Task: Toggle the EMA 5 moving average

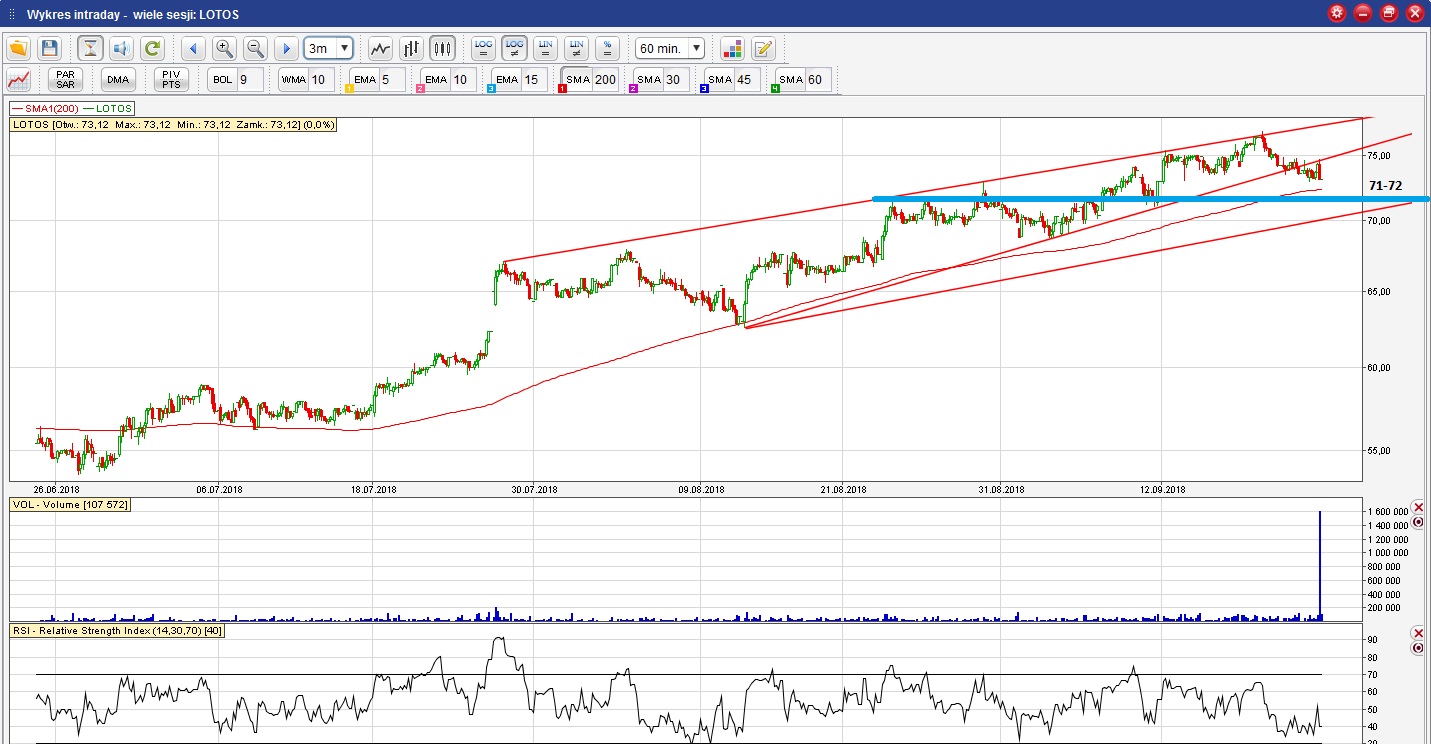Action: pos(365,80)
